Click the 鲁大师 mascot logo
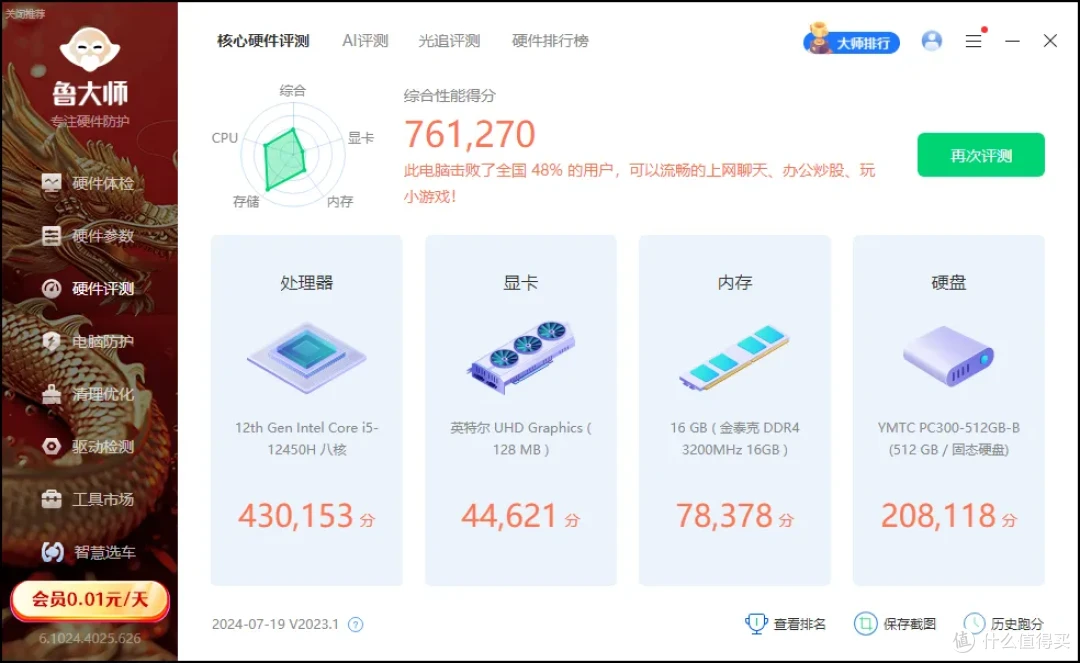 (90, 50)
